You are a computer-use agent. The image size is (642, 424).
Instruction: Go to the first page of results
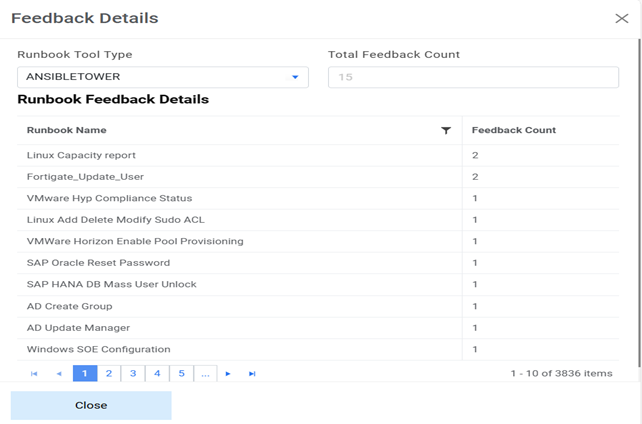(34, 374)
